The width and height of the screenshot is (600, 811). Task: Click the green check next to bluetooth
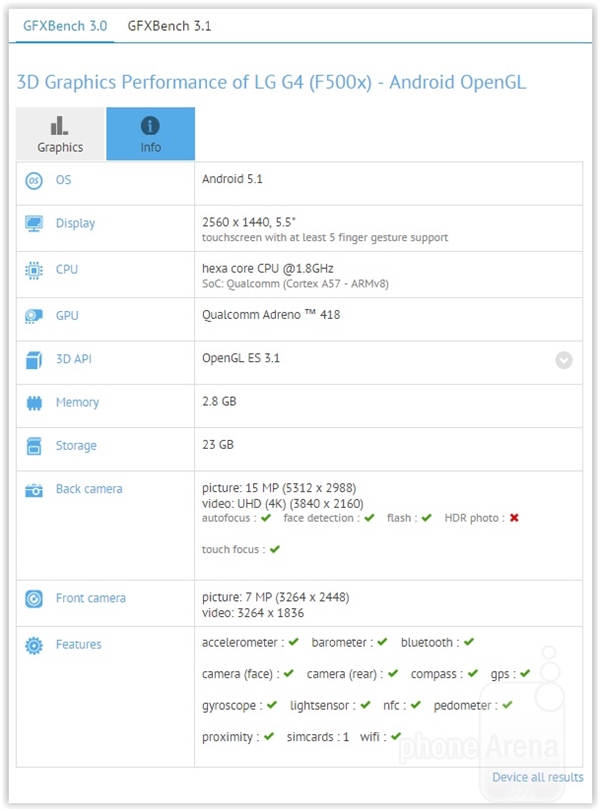click(x=469, y=642)
